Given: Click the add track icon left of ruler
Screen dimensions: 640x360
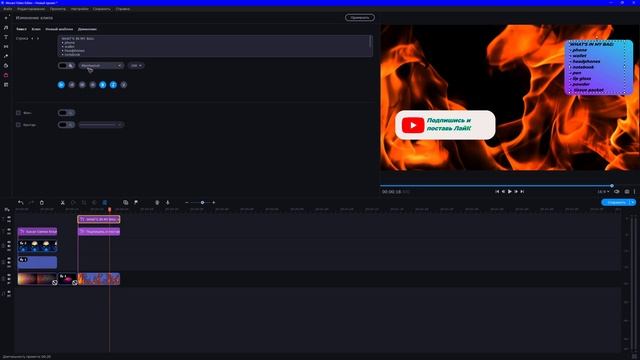Looking at the screenshot, I should click(7, 209).
